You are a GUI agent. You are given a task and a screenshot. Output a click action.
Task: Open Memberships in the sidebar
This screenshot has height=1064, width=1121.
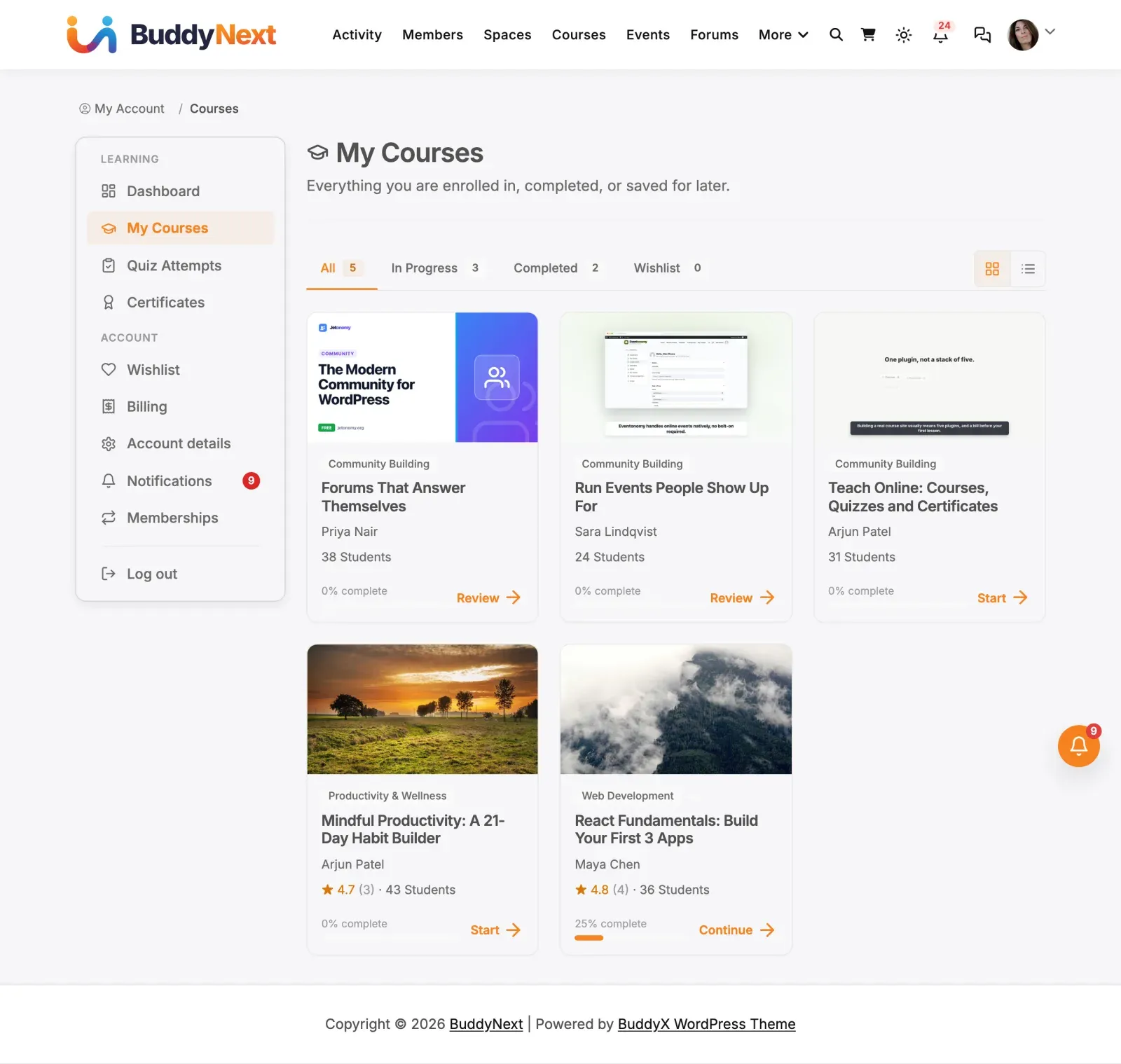tap(181, 518)
